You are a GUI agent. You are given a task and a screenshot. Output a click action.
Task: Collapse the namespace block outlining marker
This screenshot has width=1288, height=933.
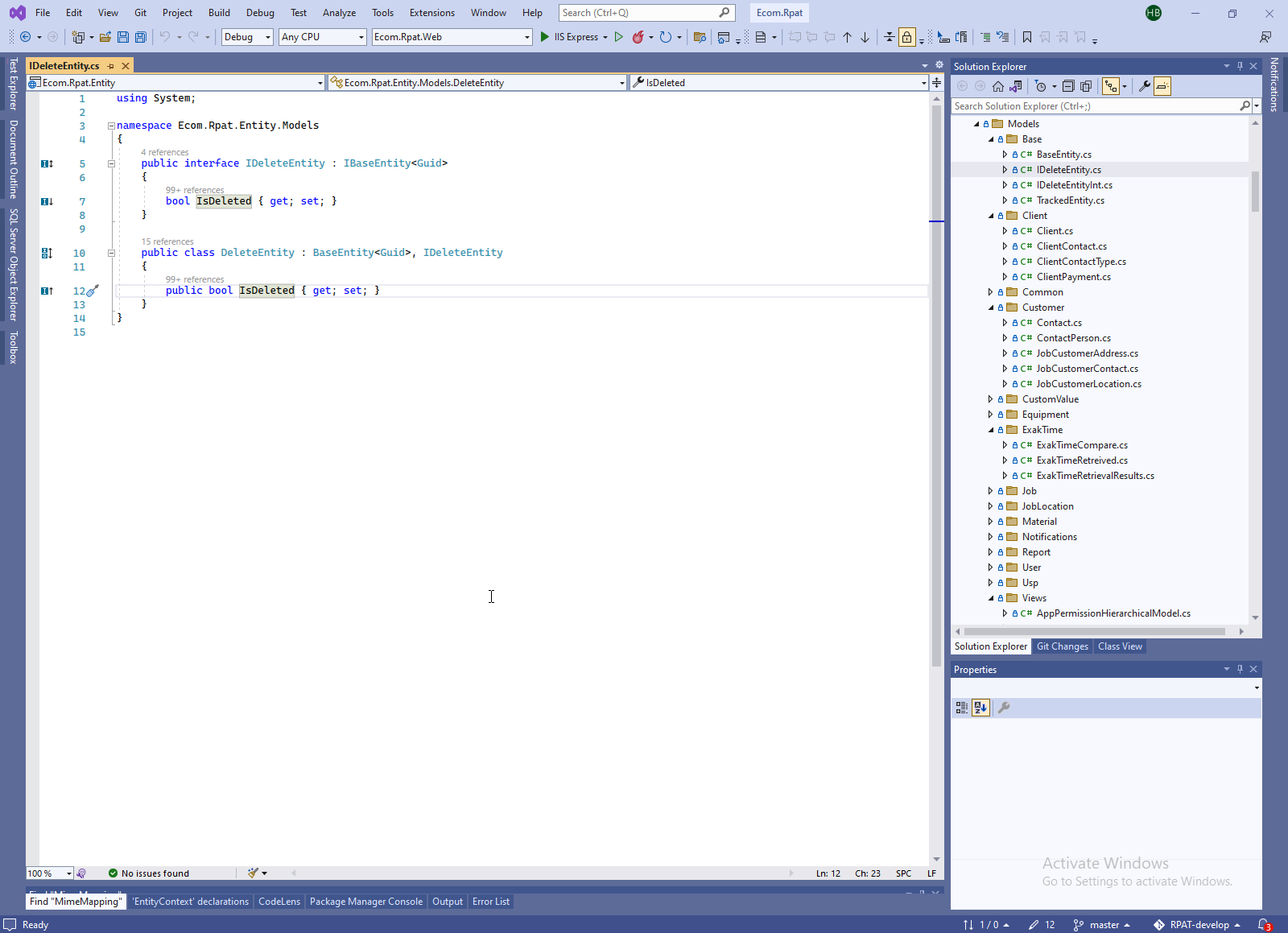[111, 126]
